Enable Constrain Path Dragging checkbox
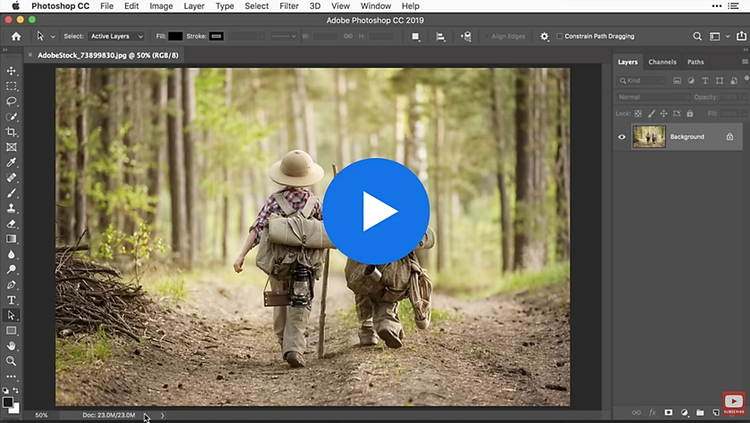Image resolution: width=750 pixels, height=423 pixels. 559,36
